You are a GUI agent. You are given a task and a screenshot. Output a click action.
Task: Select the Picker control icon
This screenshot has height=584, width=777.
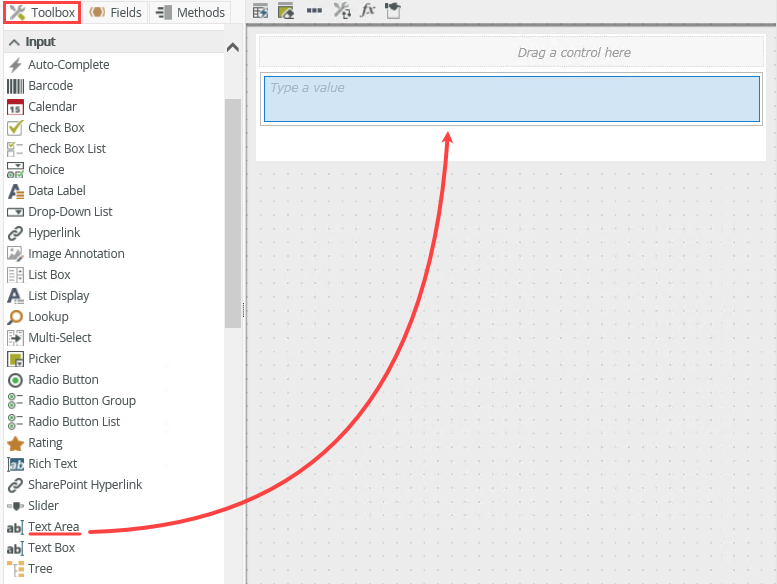(x=15, y=359)
